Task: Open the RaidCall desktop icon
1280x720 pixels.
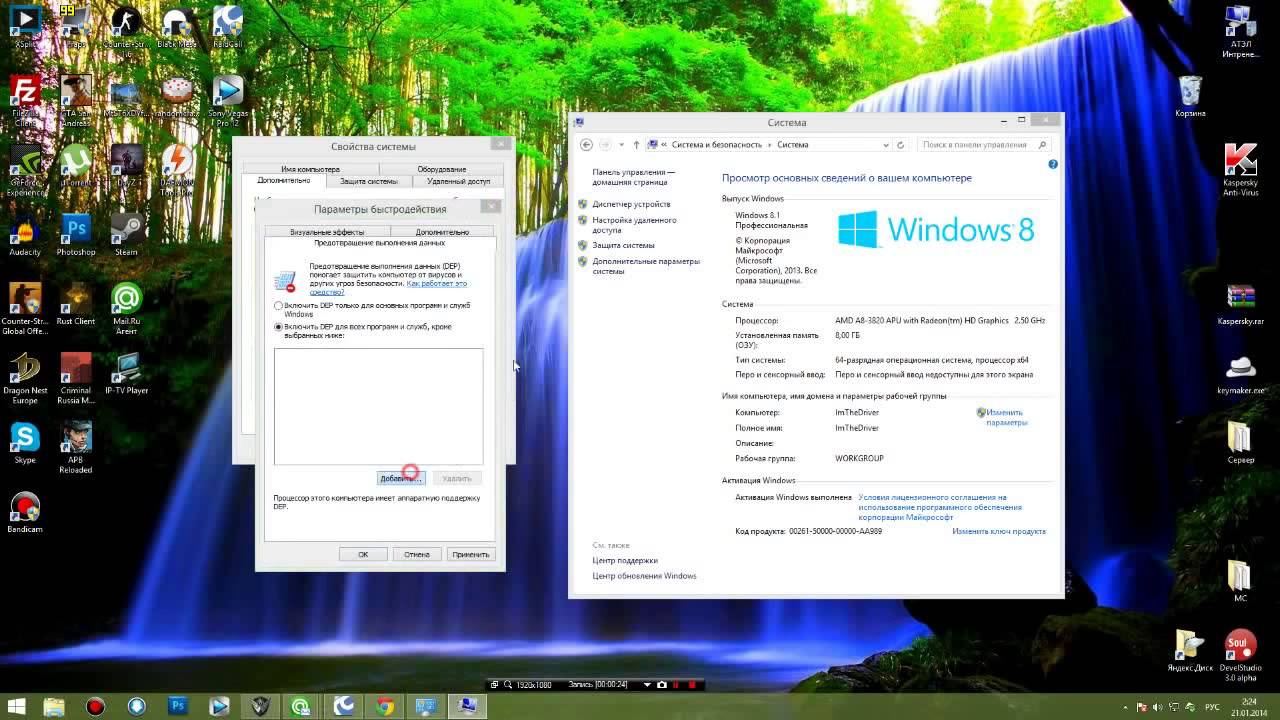Action: click(228, 27)
